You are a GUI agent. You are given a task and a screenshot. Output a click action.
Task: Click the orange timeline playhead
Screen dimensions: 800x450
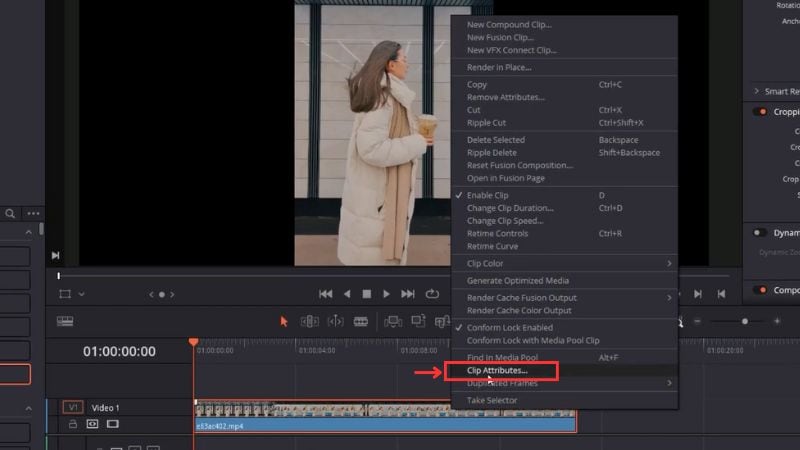click(193, 342)
